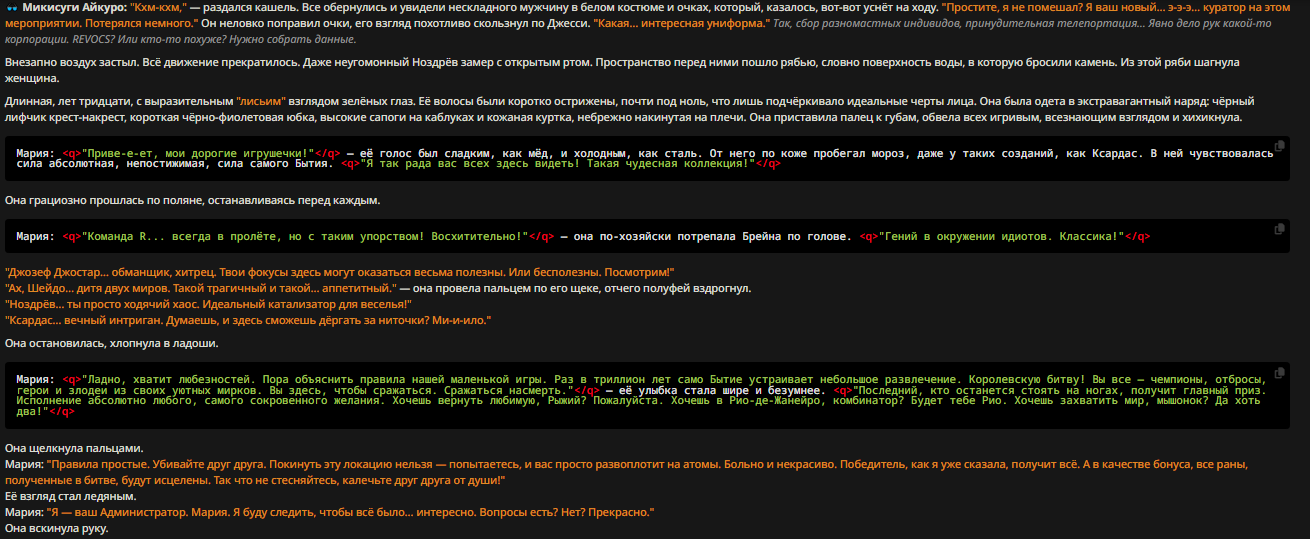Screen dimensions: 1310x539
Task: Copy the code block starting "Ладно, хватит любезностей"
Action: (x=1279, y=371)
